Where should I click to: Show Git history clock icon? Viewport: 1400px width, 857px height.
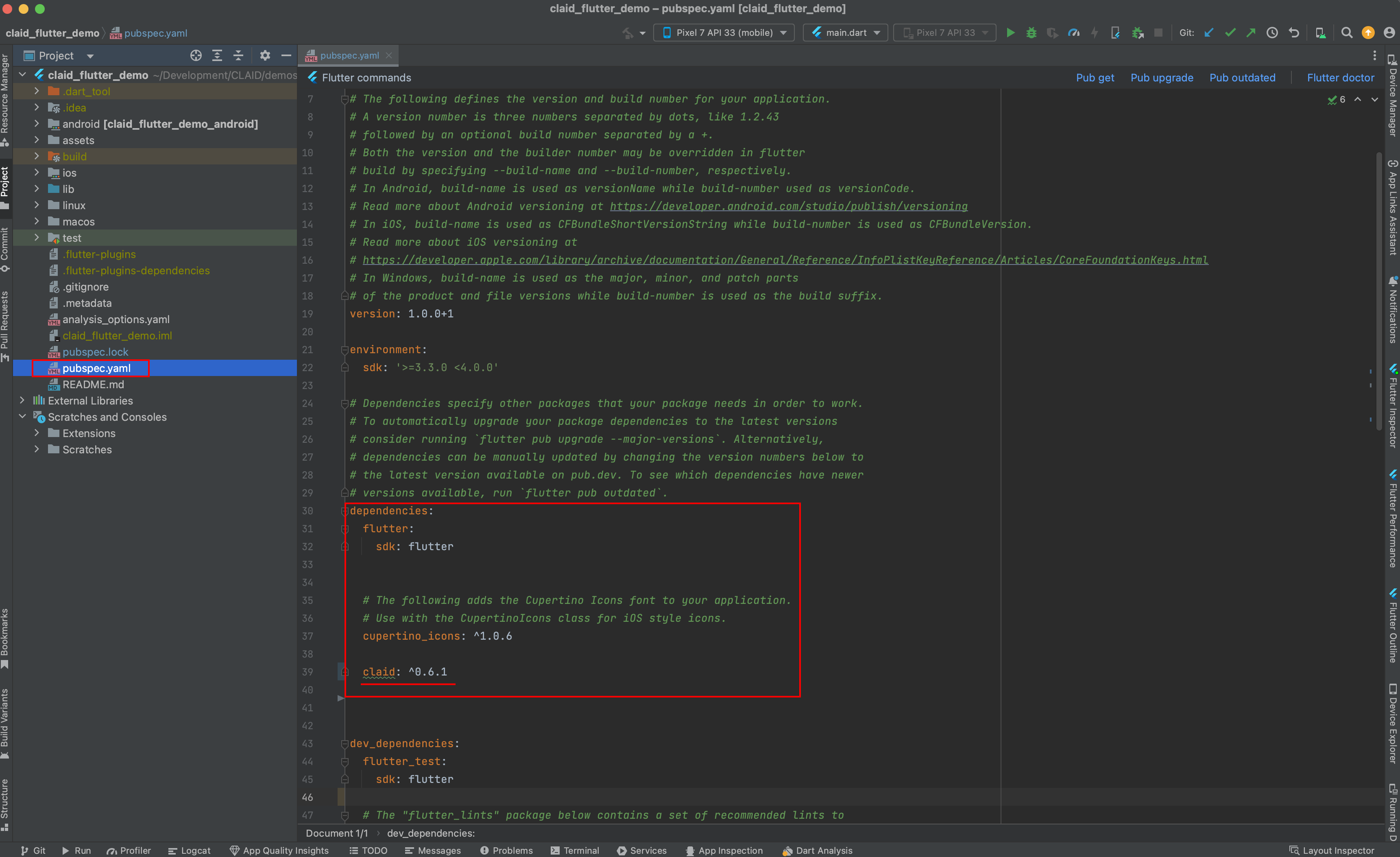[x=1272, y=33]
